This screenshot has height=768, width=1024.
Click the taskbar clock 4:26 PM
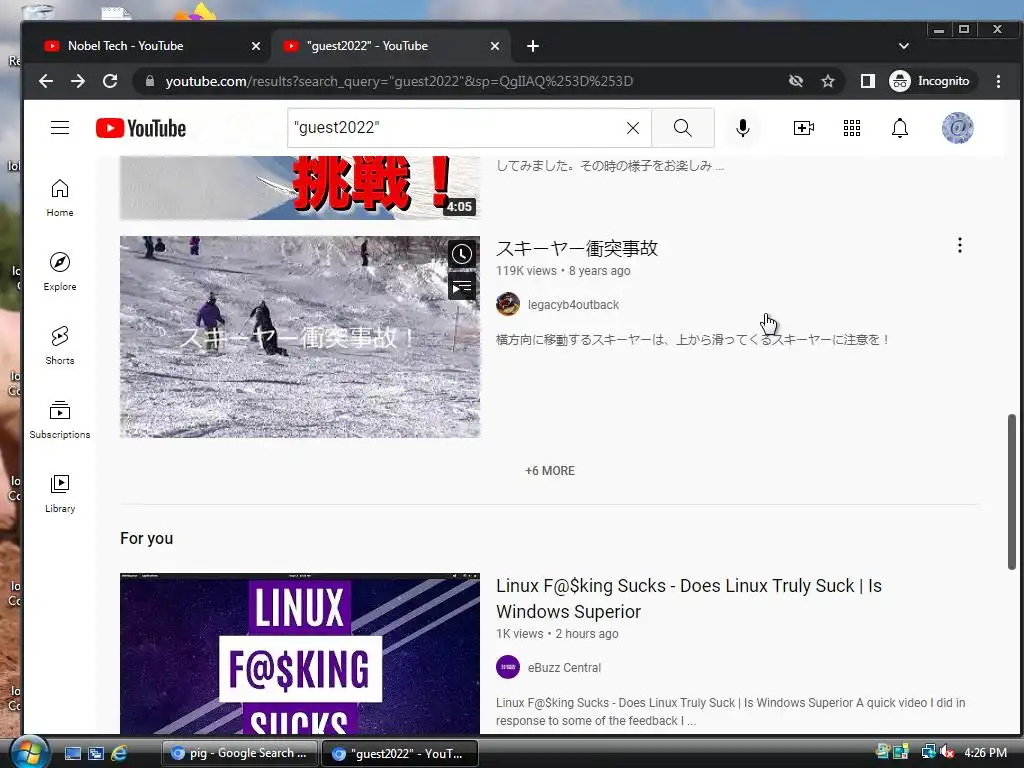point(985,752)
